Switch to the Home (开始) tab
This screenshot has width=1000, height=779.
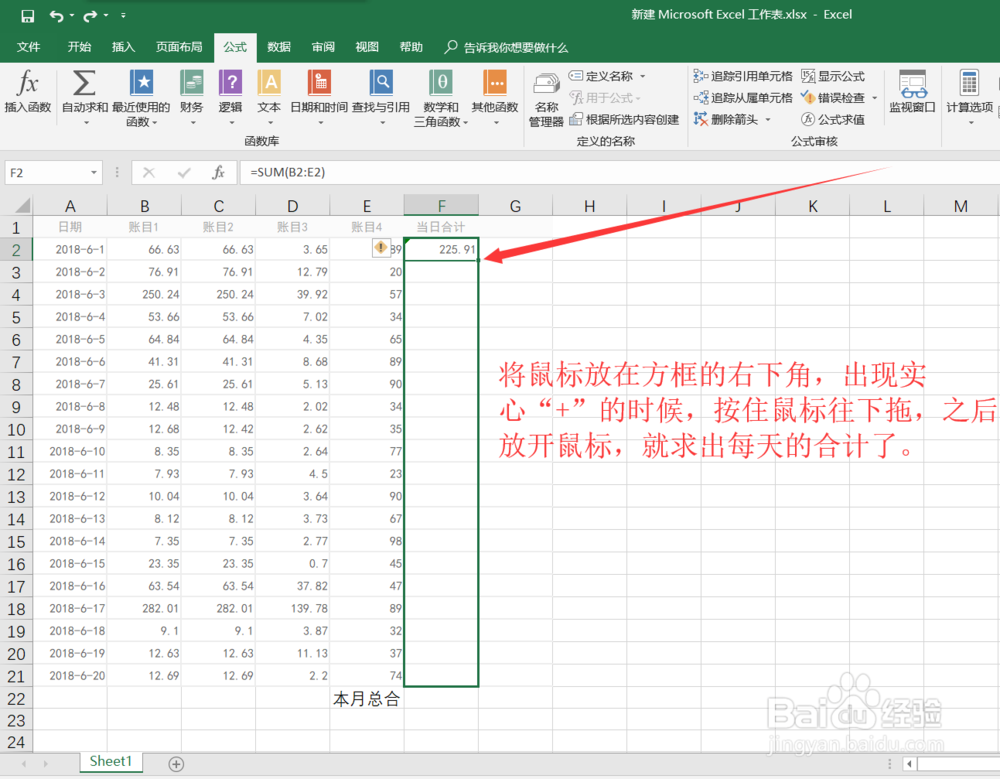[x=79, y=47]
